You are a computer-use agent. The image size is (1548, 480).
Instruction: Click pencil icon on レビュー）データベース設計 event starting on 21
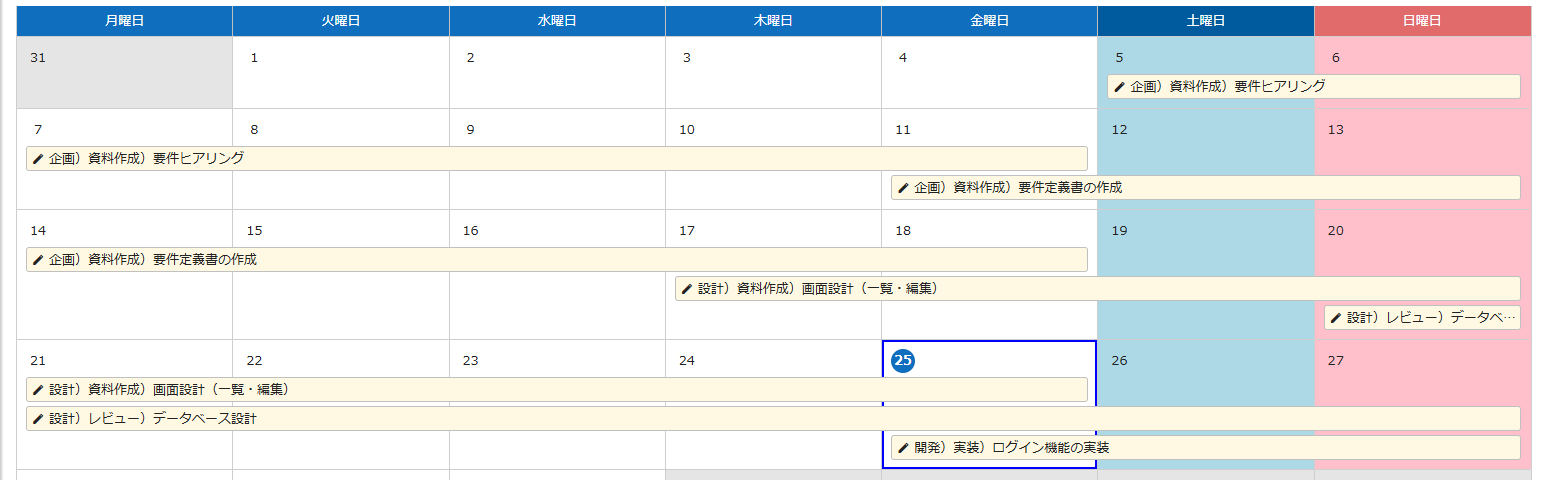(x=38, y=419)
